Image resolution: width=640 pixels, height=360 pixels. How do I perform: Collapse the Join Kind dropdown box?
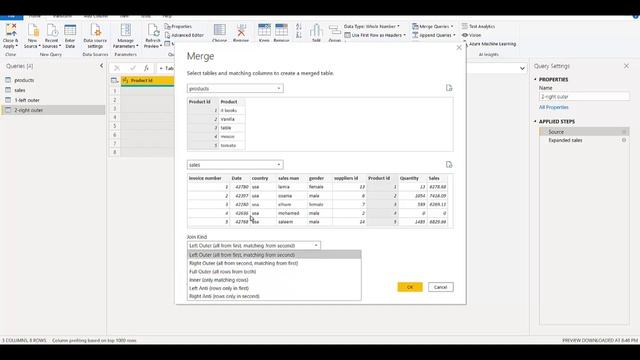tap(254, 246)
